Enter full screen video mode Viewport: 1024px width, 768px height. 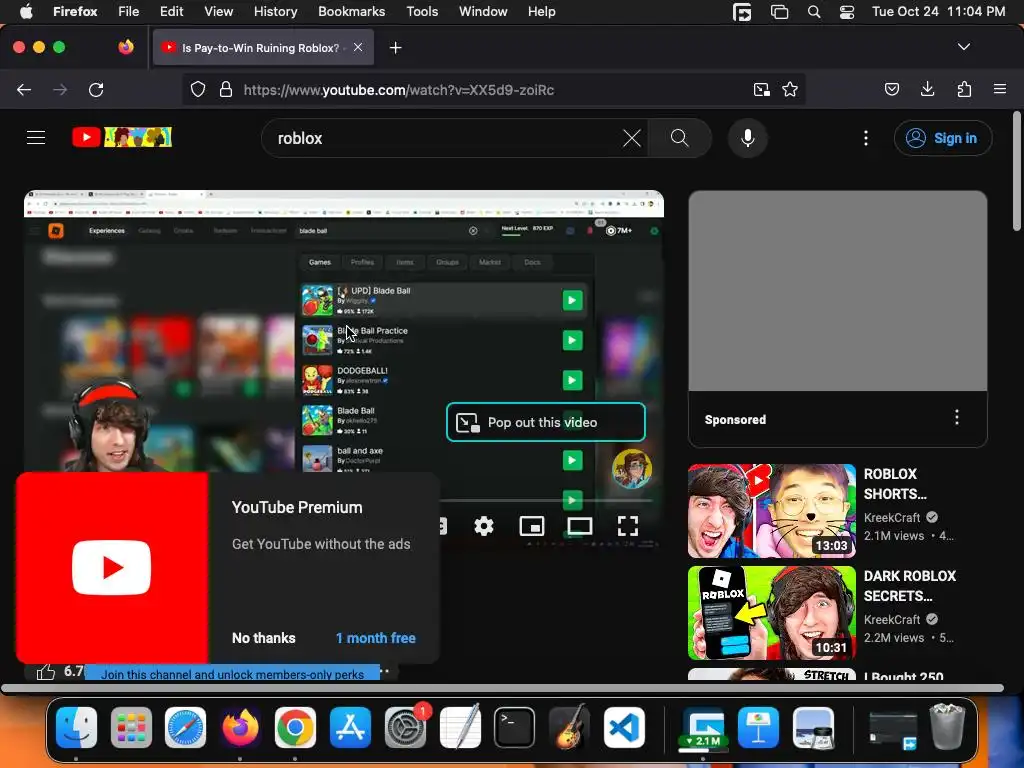[x=628, y=526]
